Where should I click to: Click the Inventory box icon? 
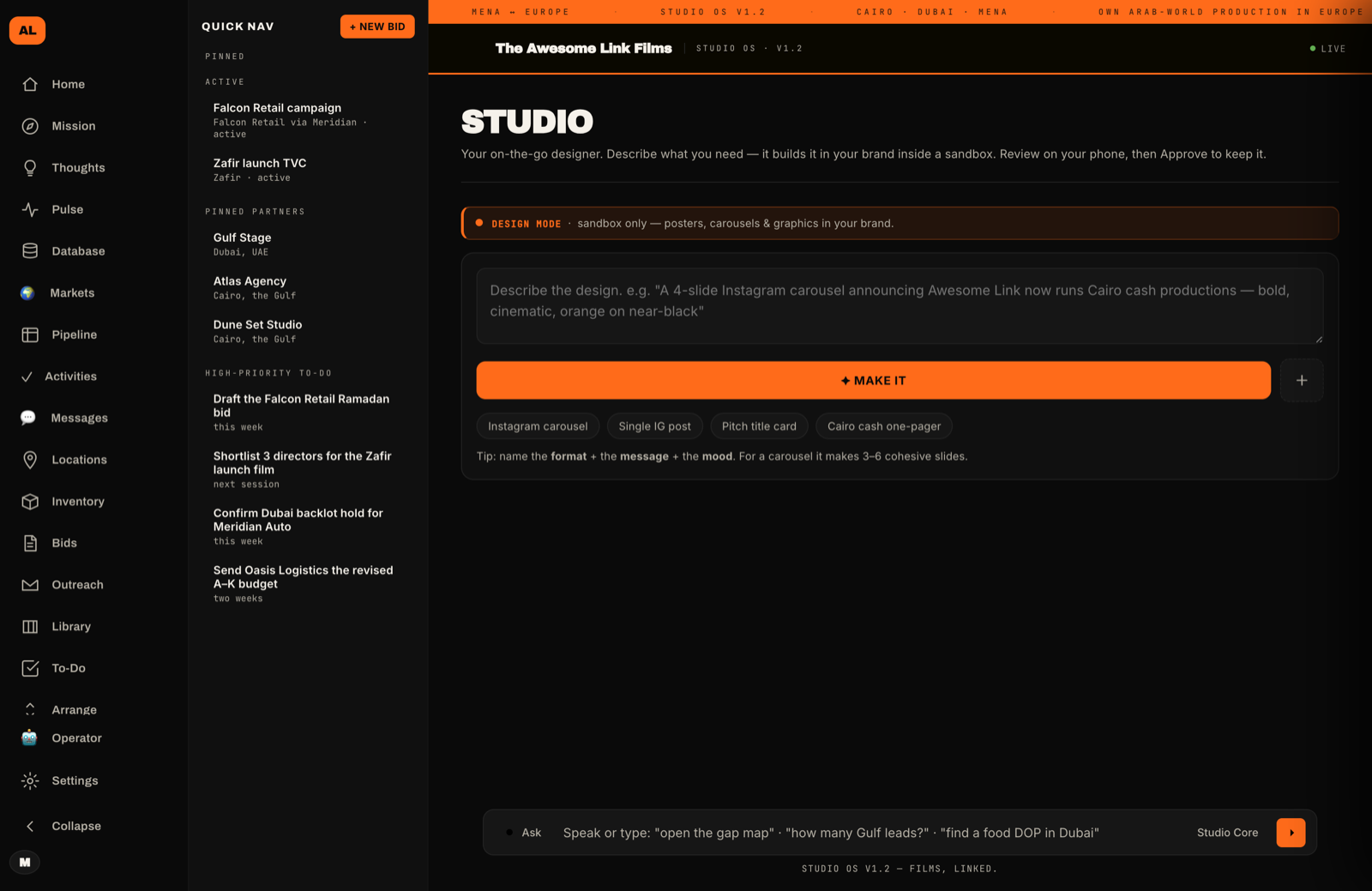pos(30,502)
